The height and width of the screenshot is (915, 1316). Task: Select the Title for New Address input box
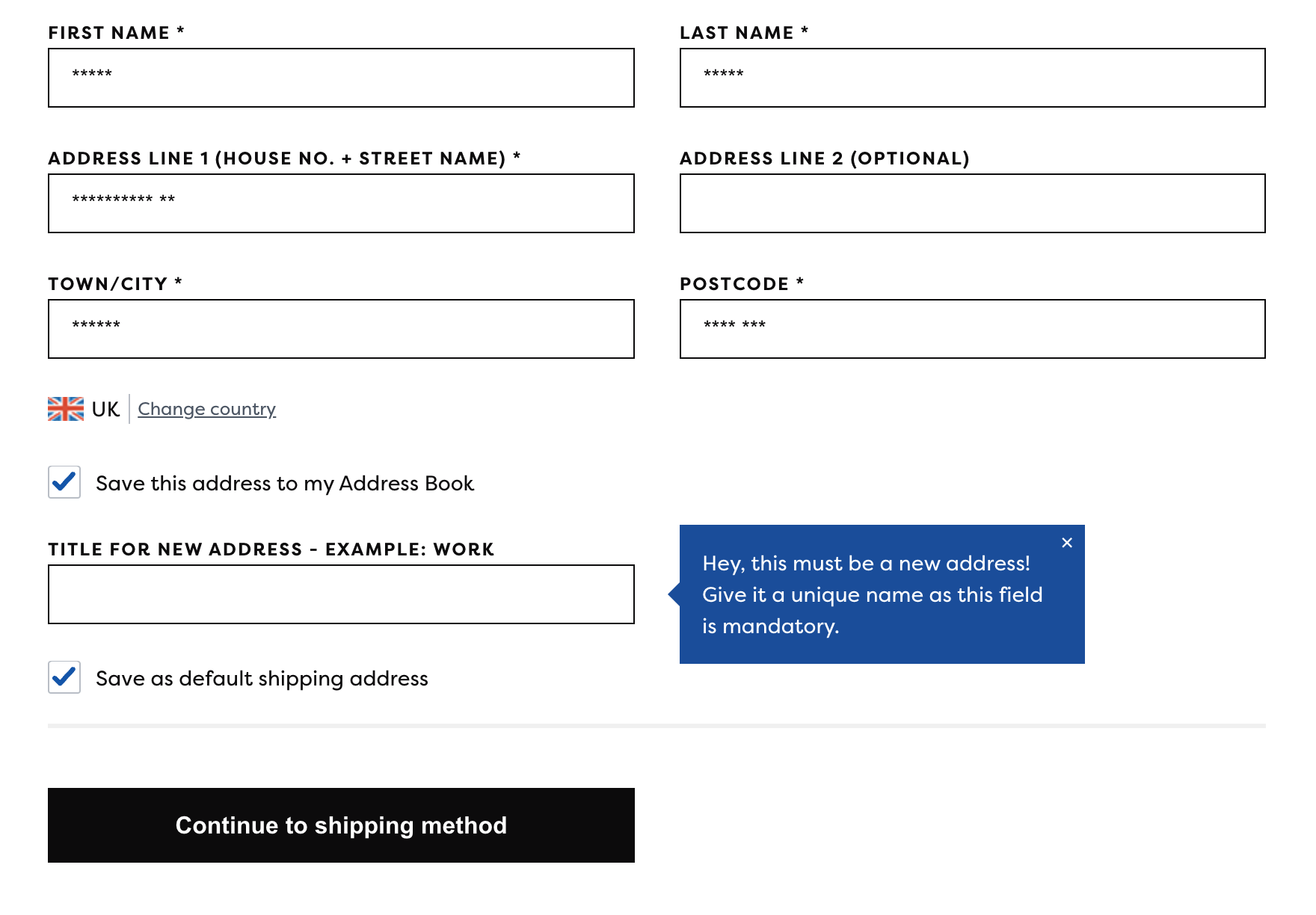pyautogui.click(x=341, y=594)
